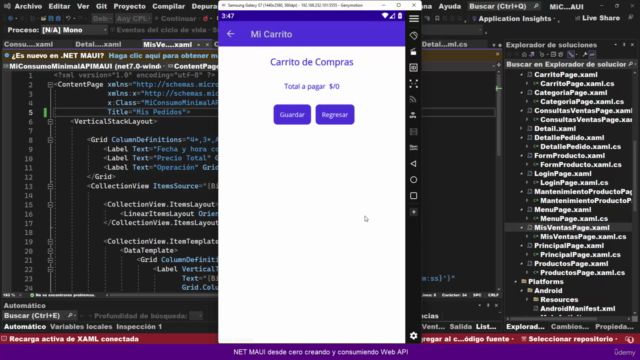
Task: Click the open-file folder icon in toolbar
Action: coord(43,19)
